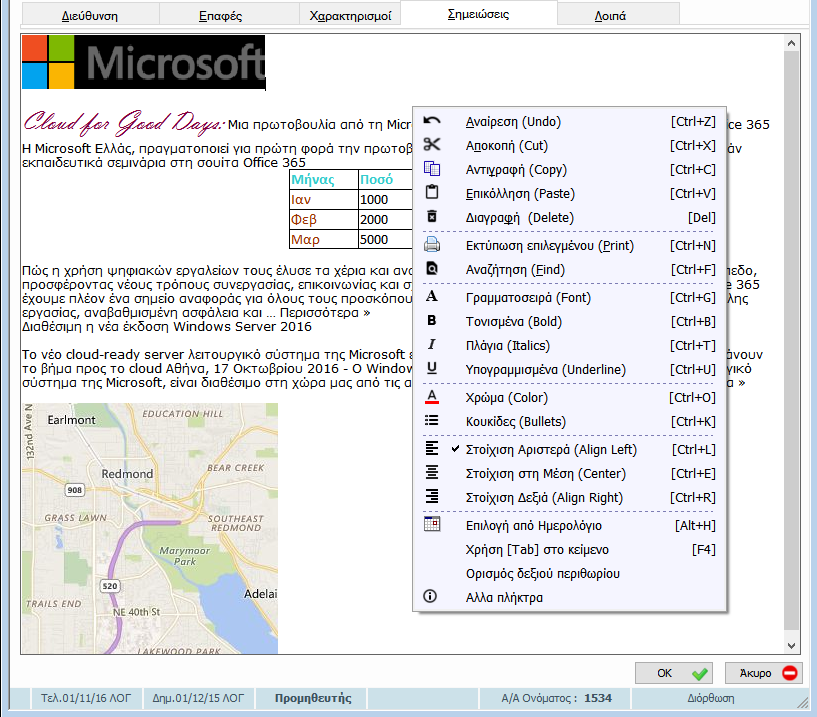
Task: Click Α/Α Ονόματος 1534 status field
Action: pos(556,698)
